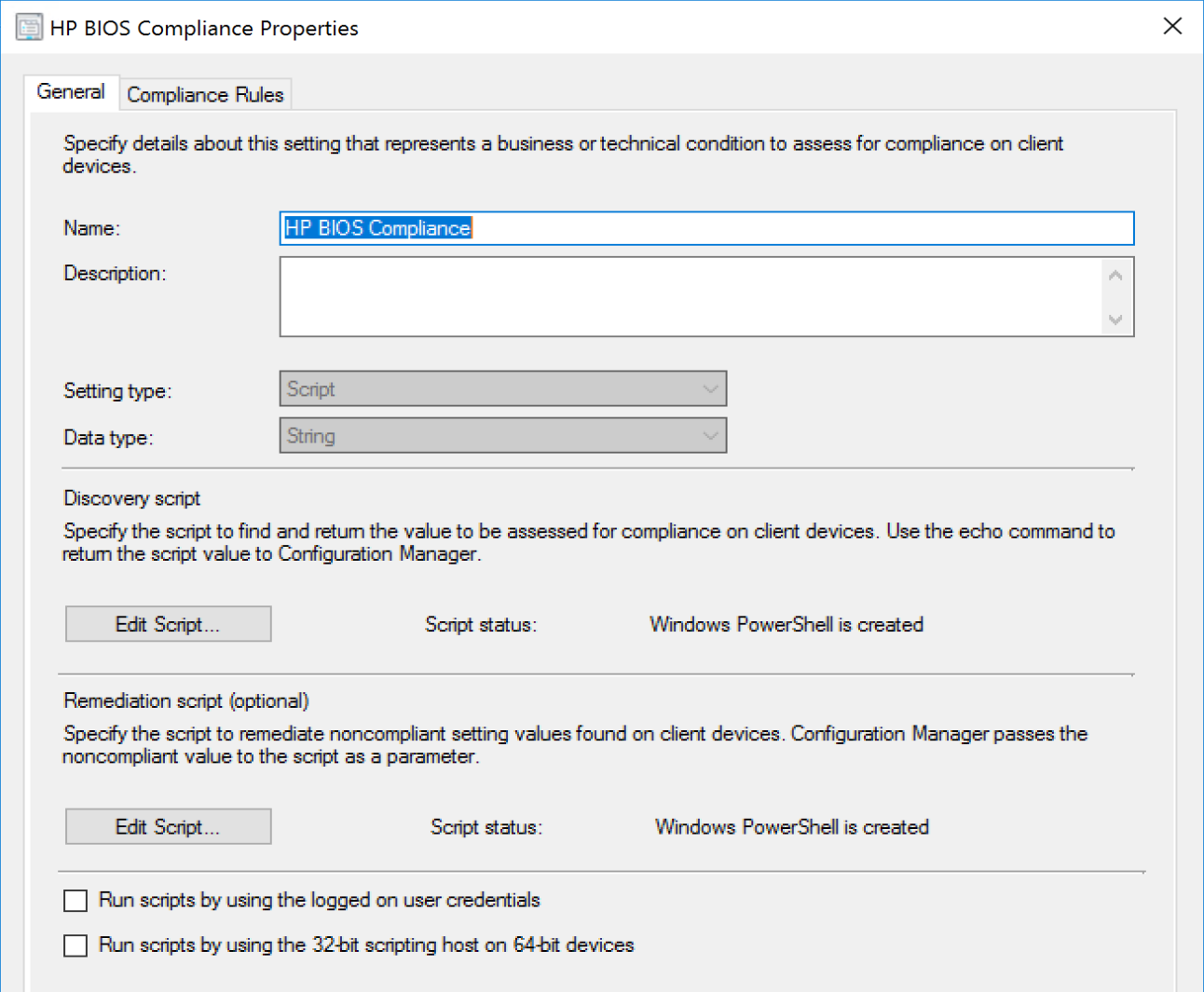Click the properties window icon in title bar
1204x992 pixels.
coord(29,27)
